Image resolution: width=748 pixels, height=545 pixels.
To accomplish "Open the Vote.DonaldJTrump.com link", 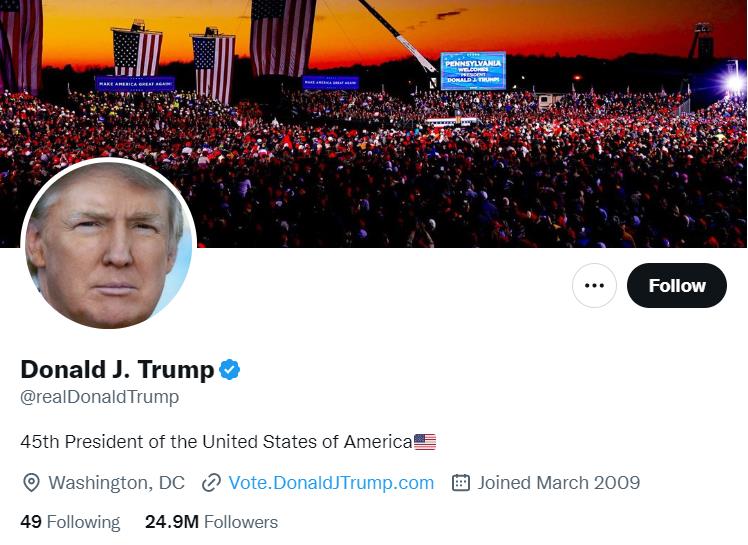I will pos(331,483).
